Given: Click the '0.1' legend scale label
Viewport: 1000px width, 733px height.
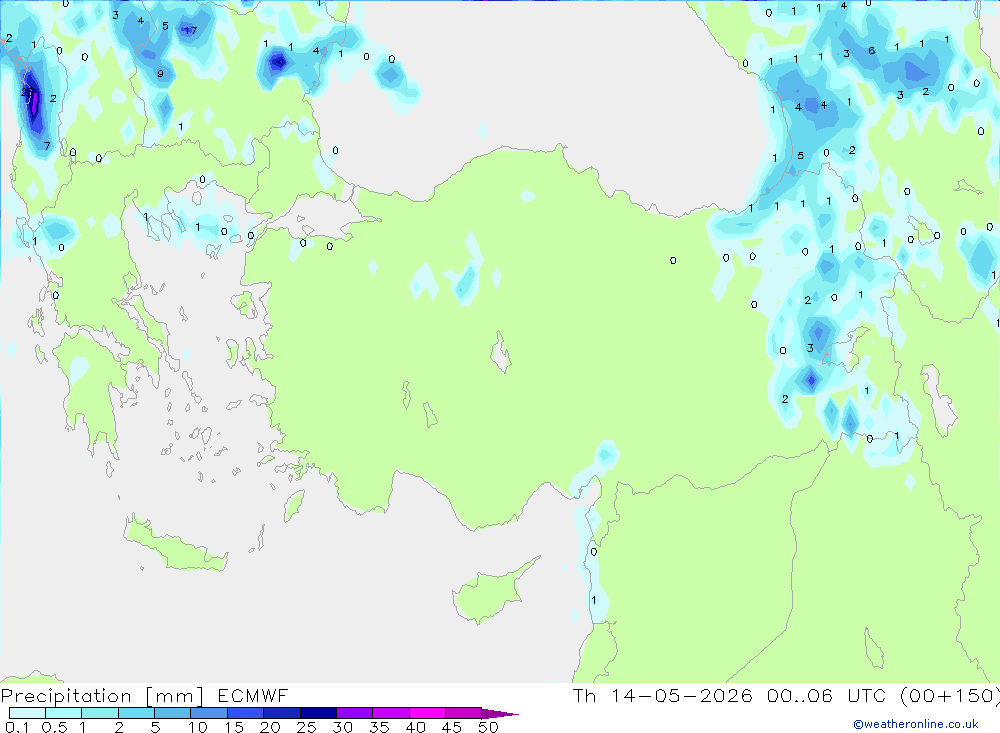Looking at the screenshot, I should [x=17, y=727].
